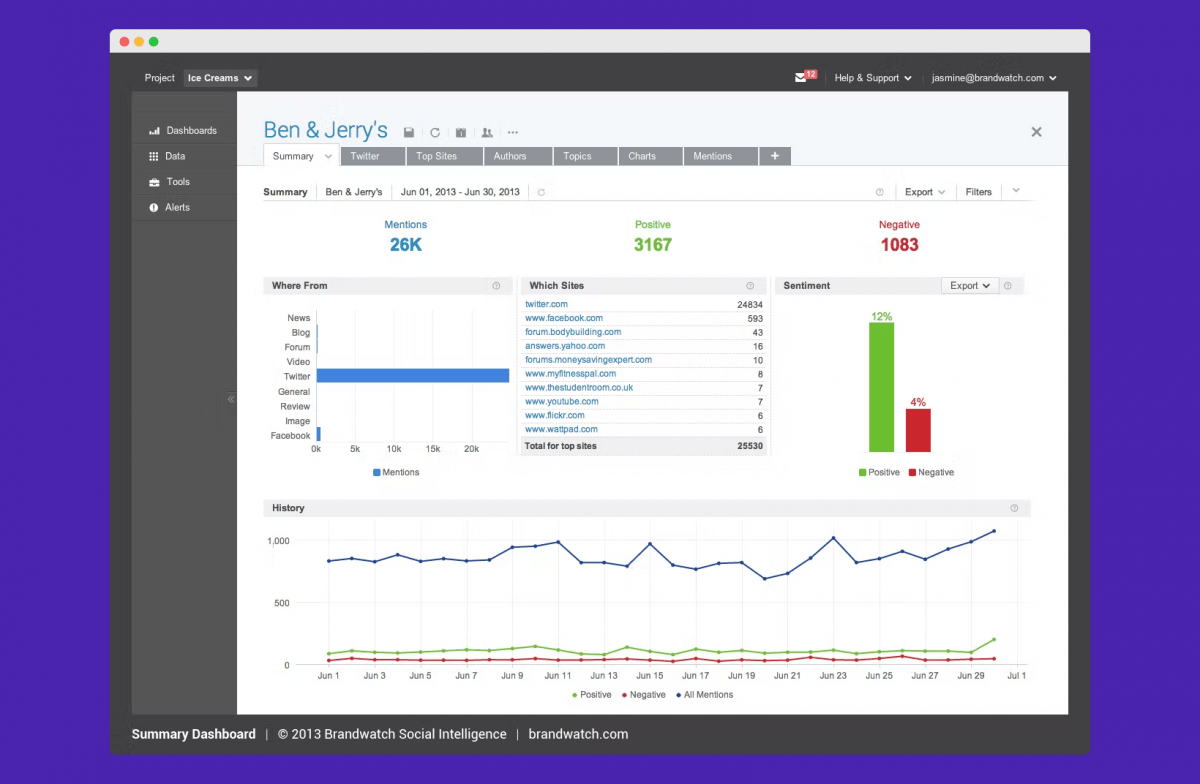This screenshot has width=1200, height=784.
Task: Open Tools in the sidebar
Action: (x=185, y=182)
